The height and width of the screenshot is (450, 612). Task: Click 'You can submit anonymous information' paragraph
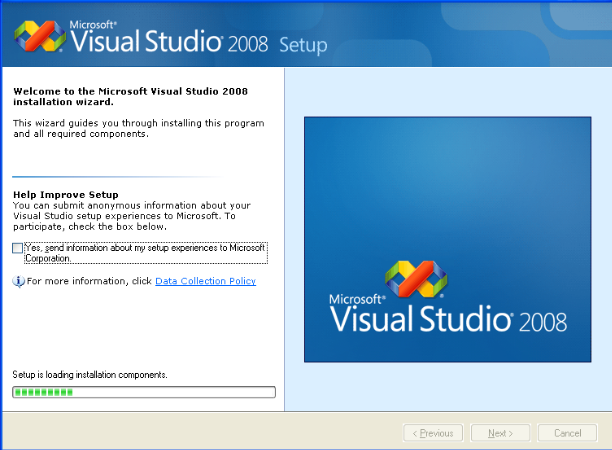pos(132,216)
